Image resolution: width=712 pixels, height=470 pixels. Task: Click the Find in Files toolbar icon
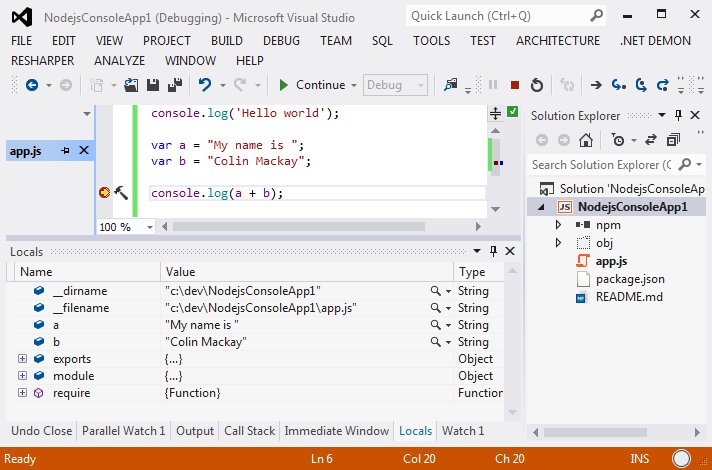click(x=450, y=85)
